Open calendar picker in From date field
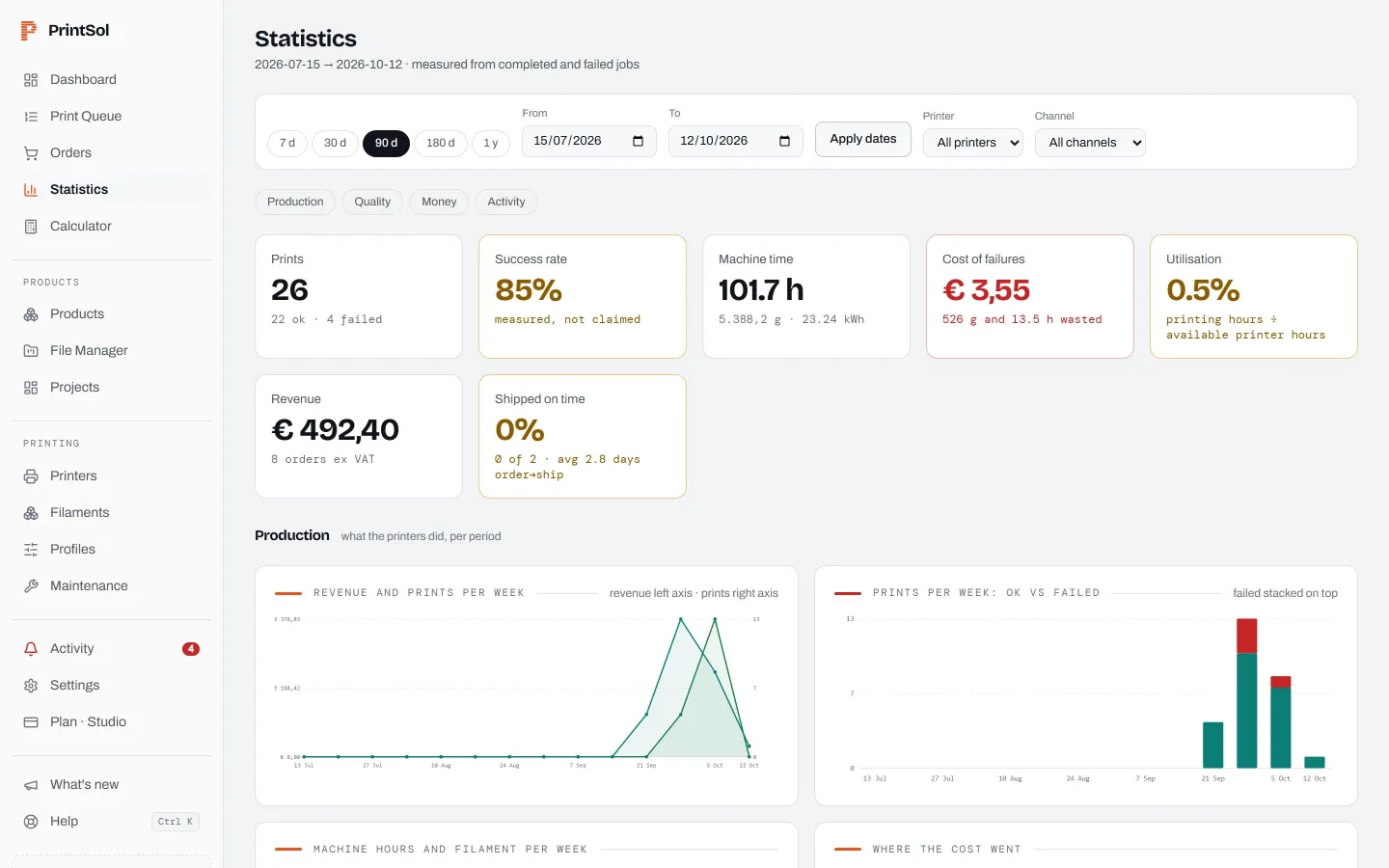This screenshot has height=868, width=1389. pos(638,141)
